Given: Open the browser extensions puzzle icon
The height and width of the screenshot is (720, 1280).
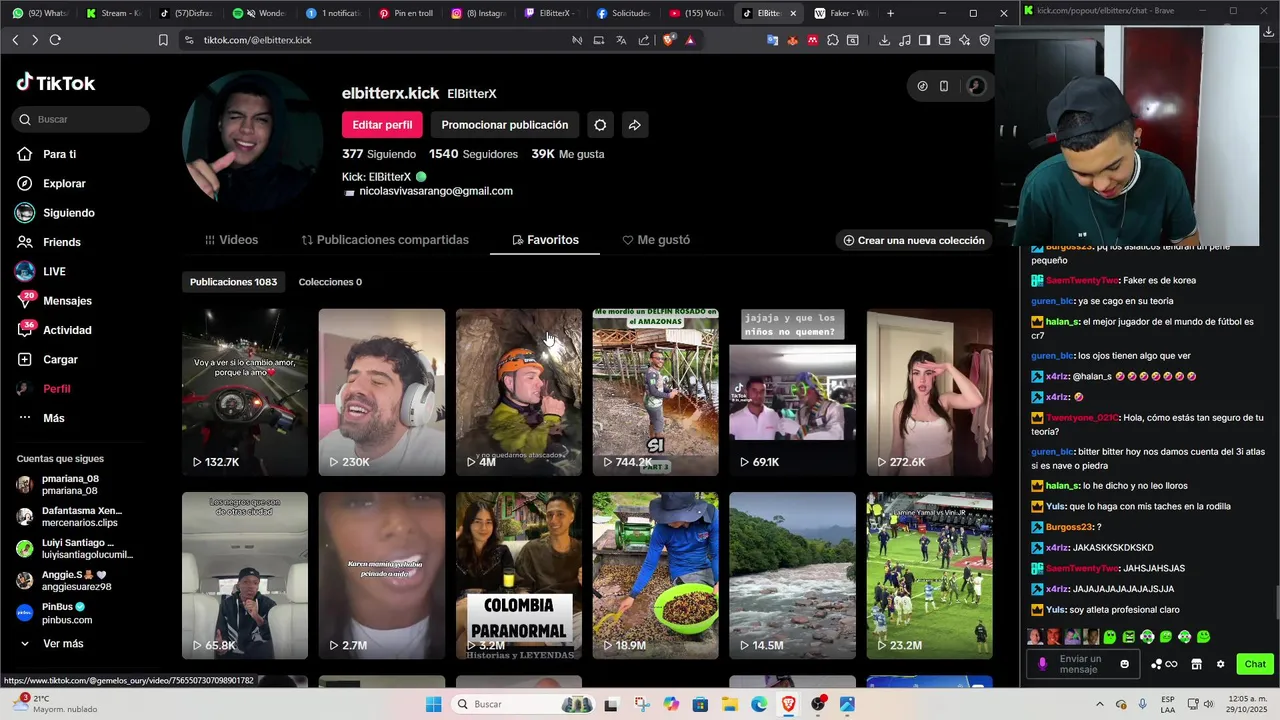Looking at the screenshot, I should (833, 40).
